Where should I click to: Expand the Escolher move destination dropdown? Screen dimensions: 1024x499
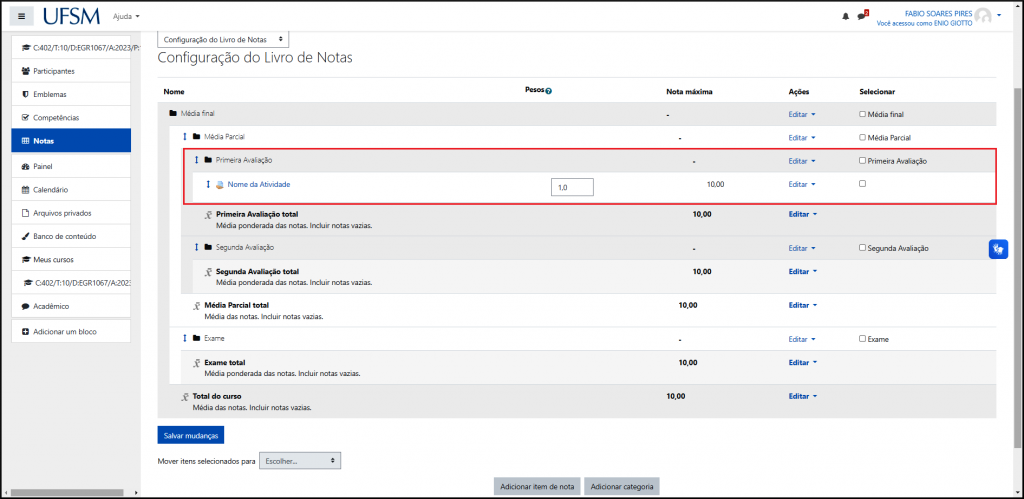click(x=300, y=461)
